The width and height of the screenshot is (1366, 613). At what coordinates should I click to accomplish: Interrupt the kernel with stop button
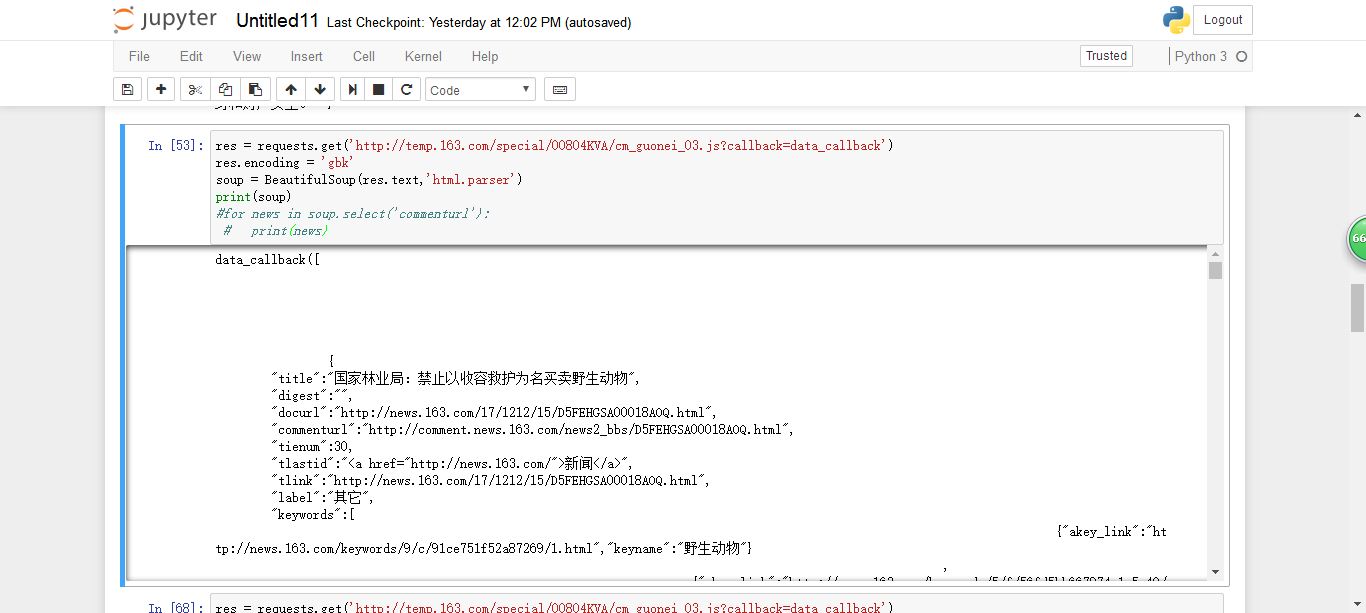coord(379,90)
